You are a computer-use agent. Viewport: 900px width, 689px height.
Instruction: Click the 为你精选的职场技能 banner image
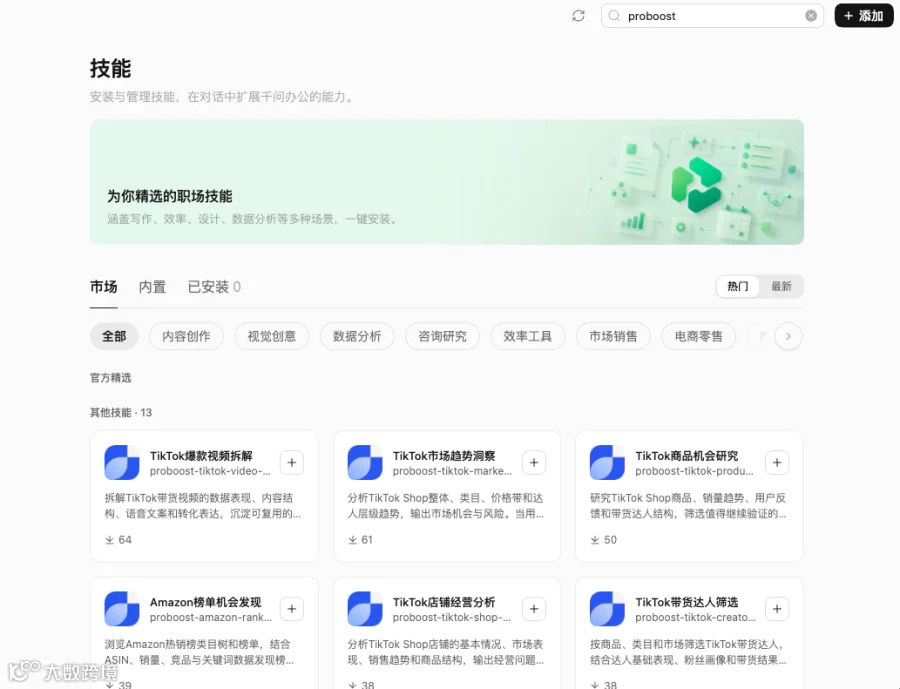(x=447, y=182)
